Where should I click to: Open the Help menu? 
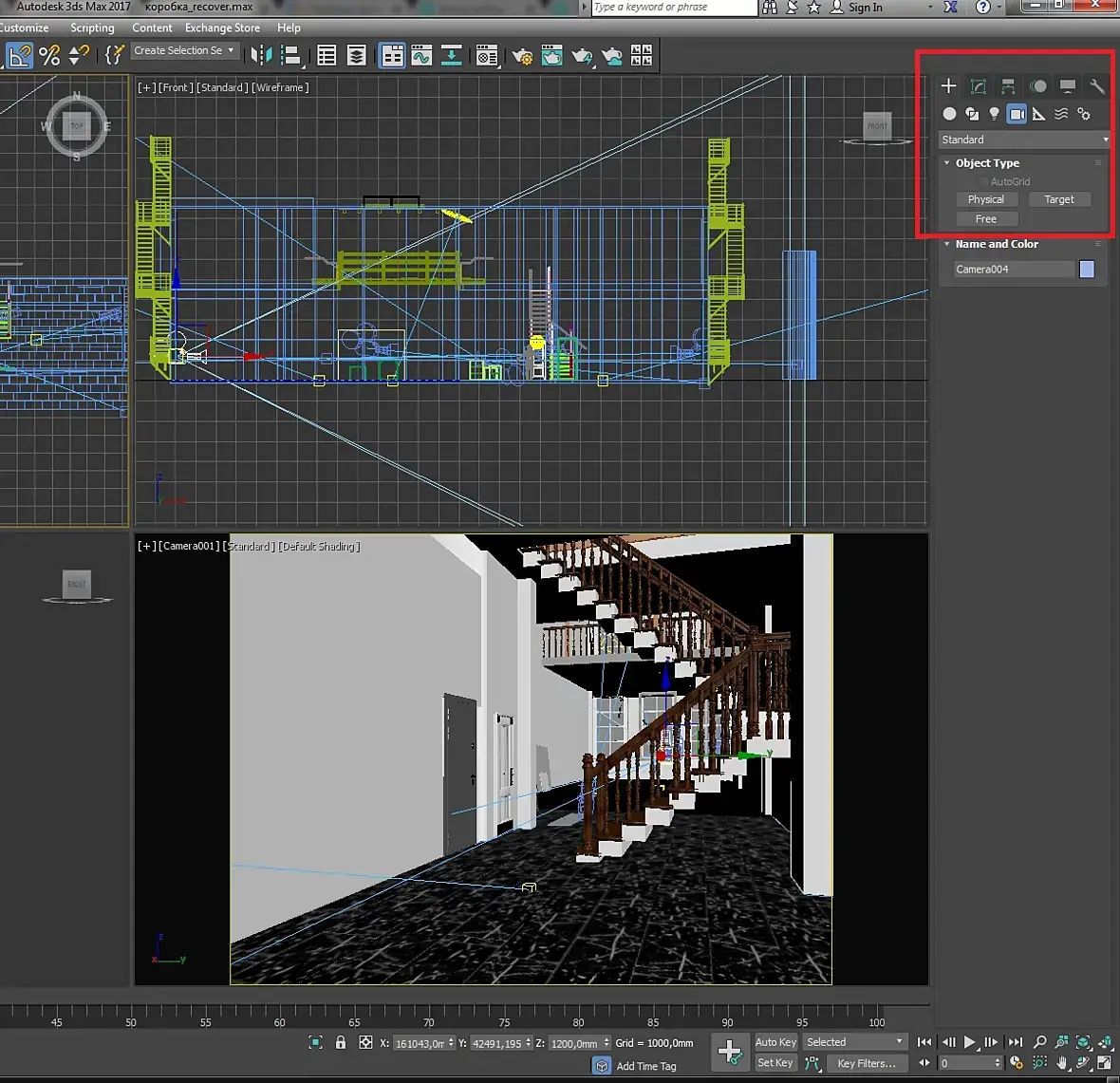click(x=289, y=28)
